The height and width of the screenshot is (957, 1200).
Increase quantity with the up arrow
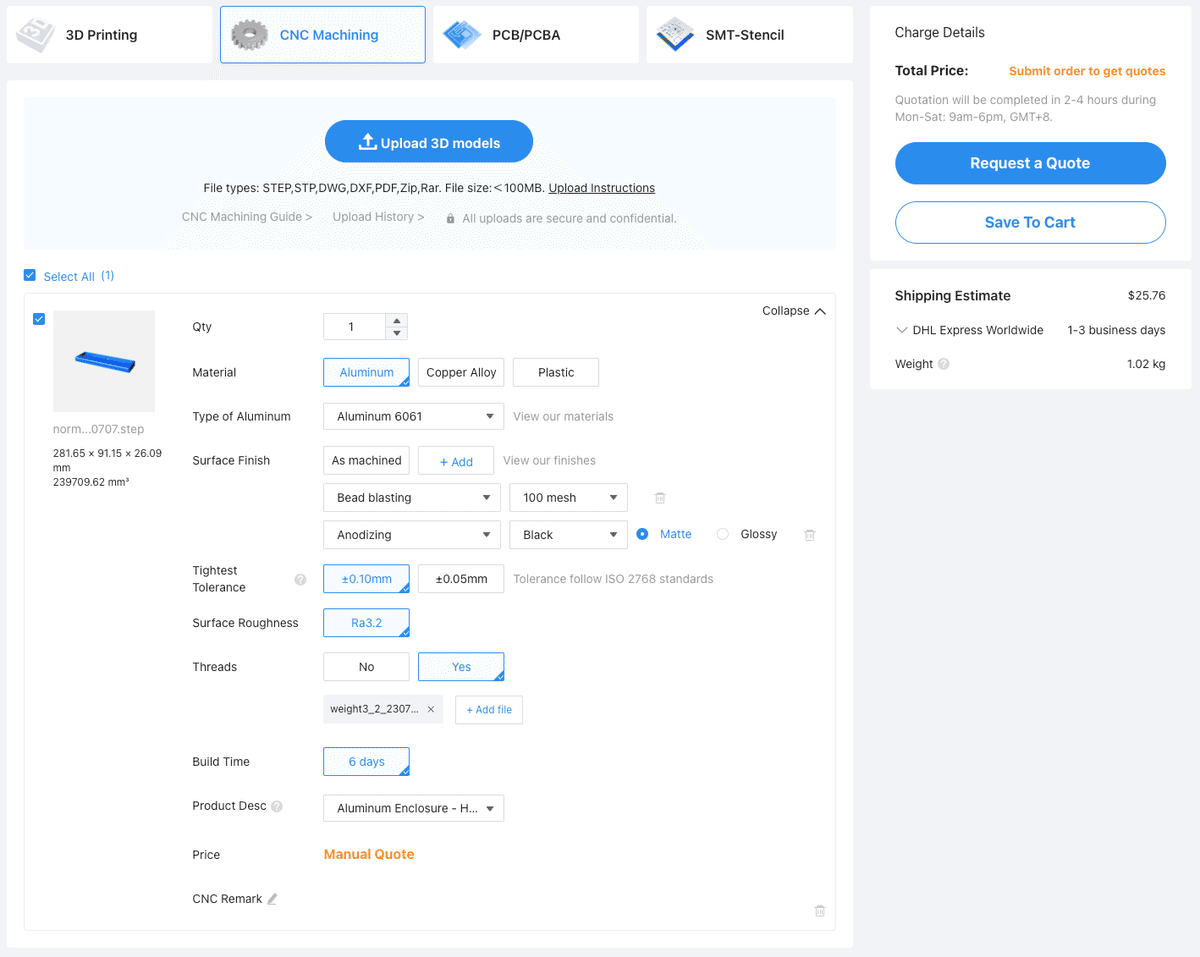pyautogui.click(x=397, y=320)
